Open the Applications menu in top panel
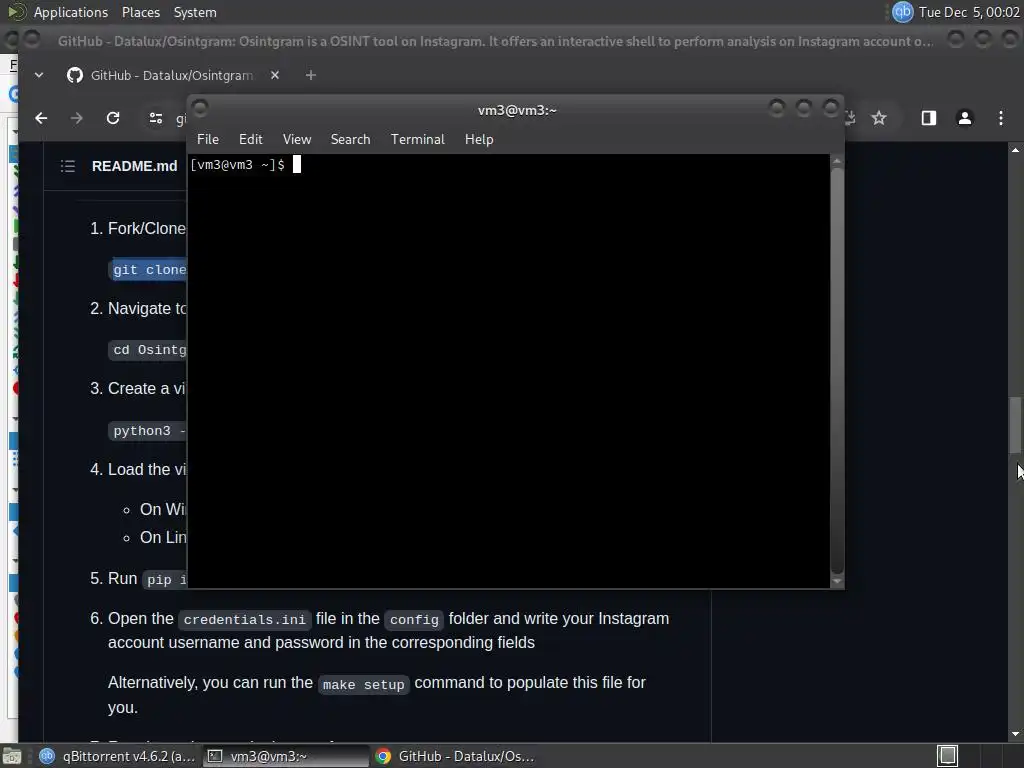This screenshot has width=1024, height=768. (71, 12)
